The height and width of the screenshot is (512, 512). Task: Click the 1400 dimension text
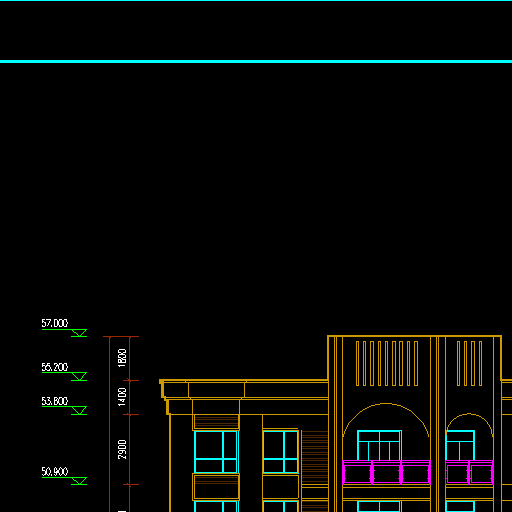coord(122,397)
